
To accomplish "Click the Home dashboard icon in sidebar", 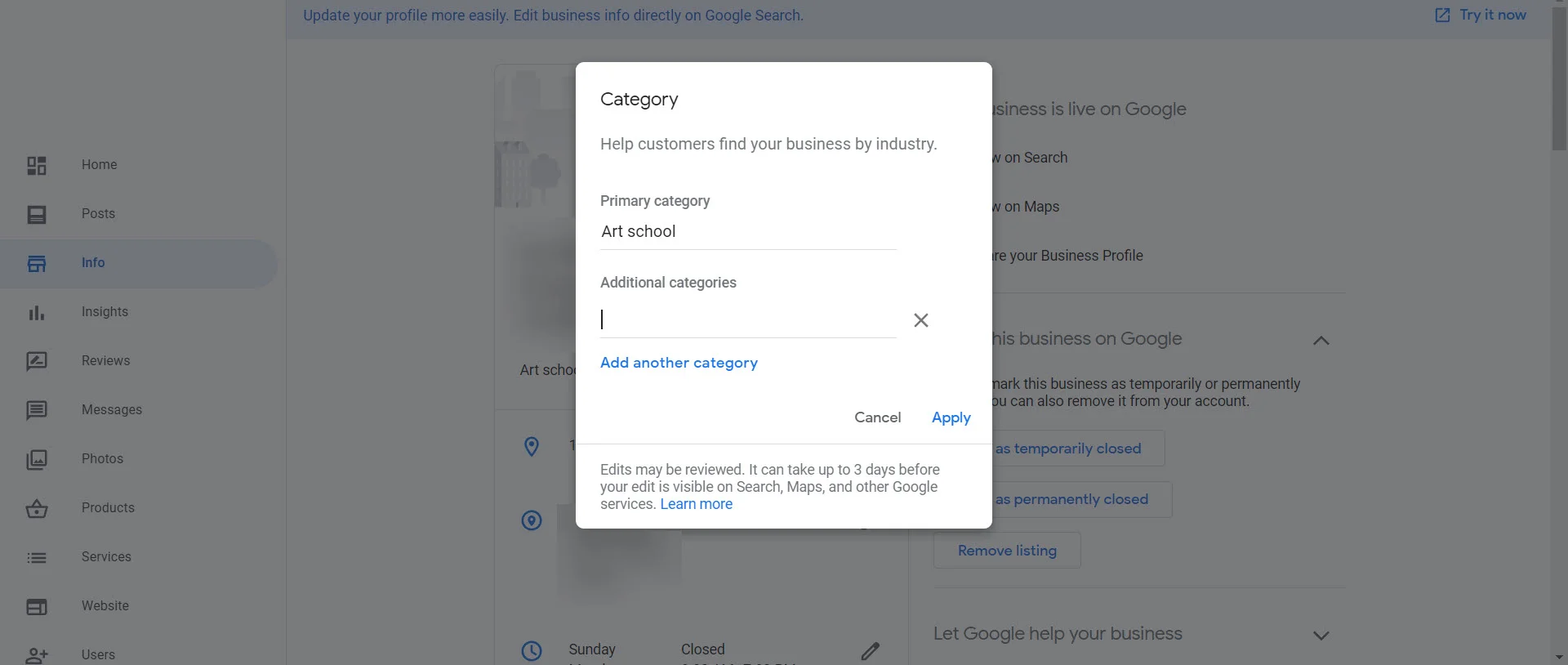I will (37, 166).
